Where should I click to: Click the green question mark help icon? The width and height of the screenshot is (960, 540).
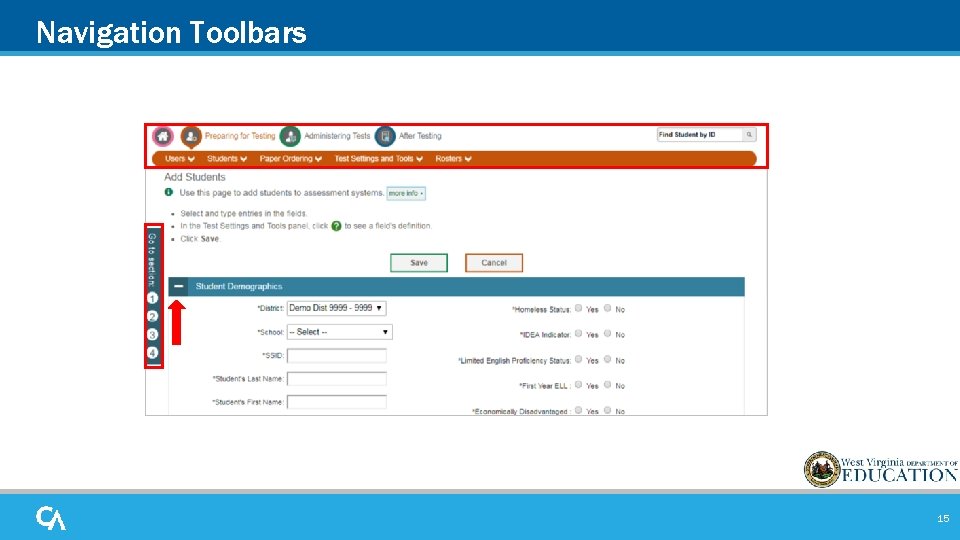tap(336, 226)
